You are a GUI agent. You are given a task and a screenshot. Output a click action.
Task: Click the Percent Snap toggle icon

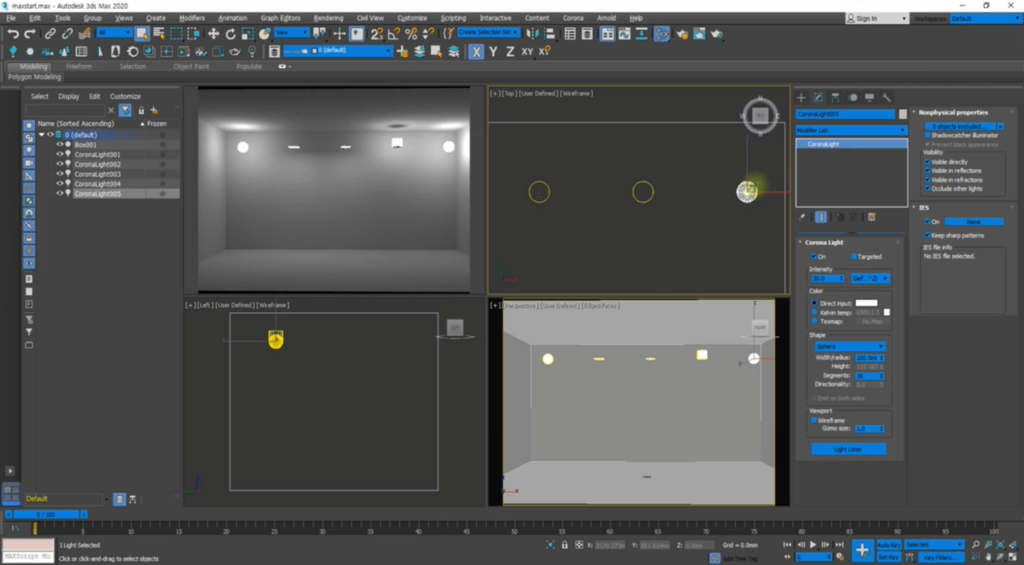tap(410, 34)
